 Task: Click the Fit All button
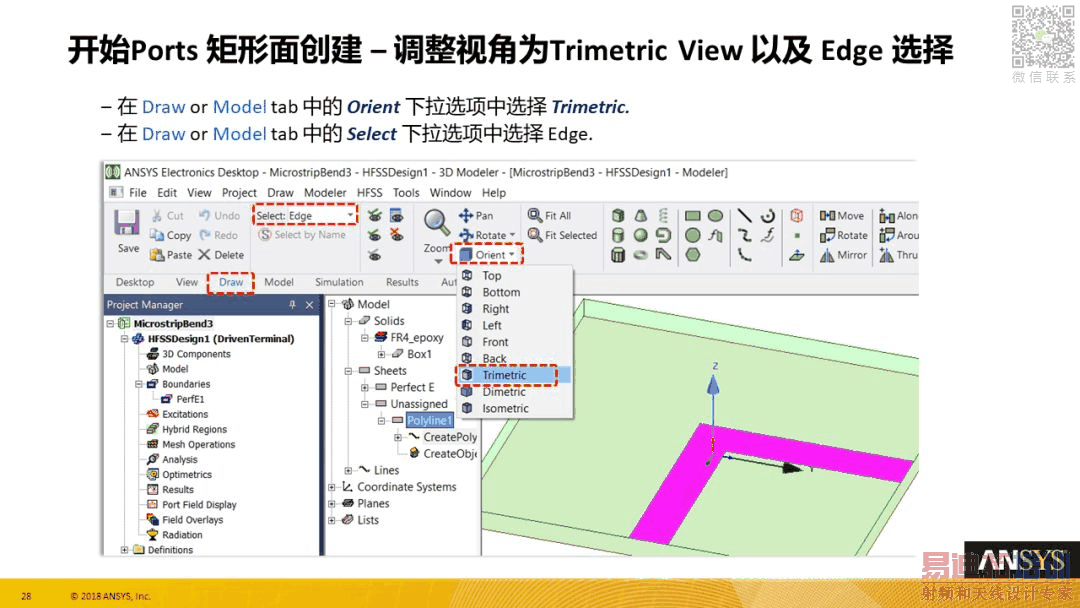click(x=550, y=216)
